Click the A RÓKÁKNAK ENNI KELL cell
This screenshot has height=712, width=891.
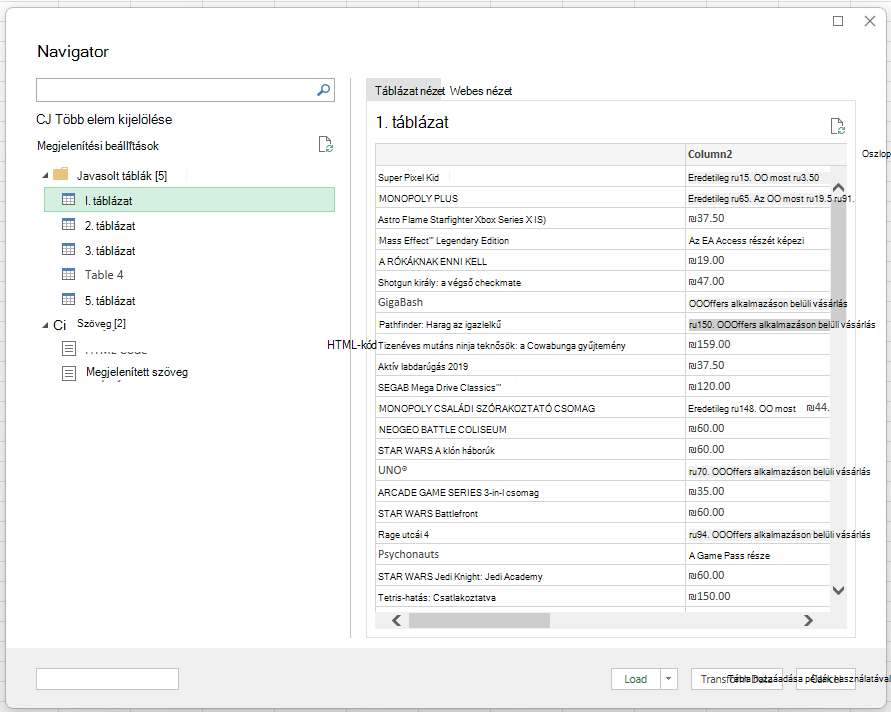530,261
